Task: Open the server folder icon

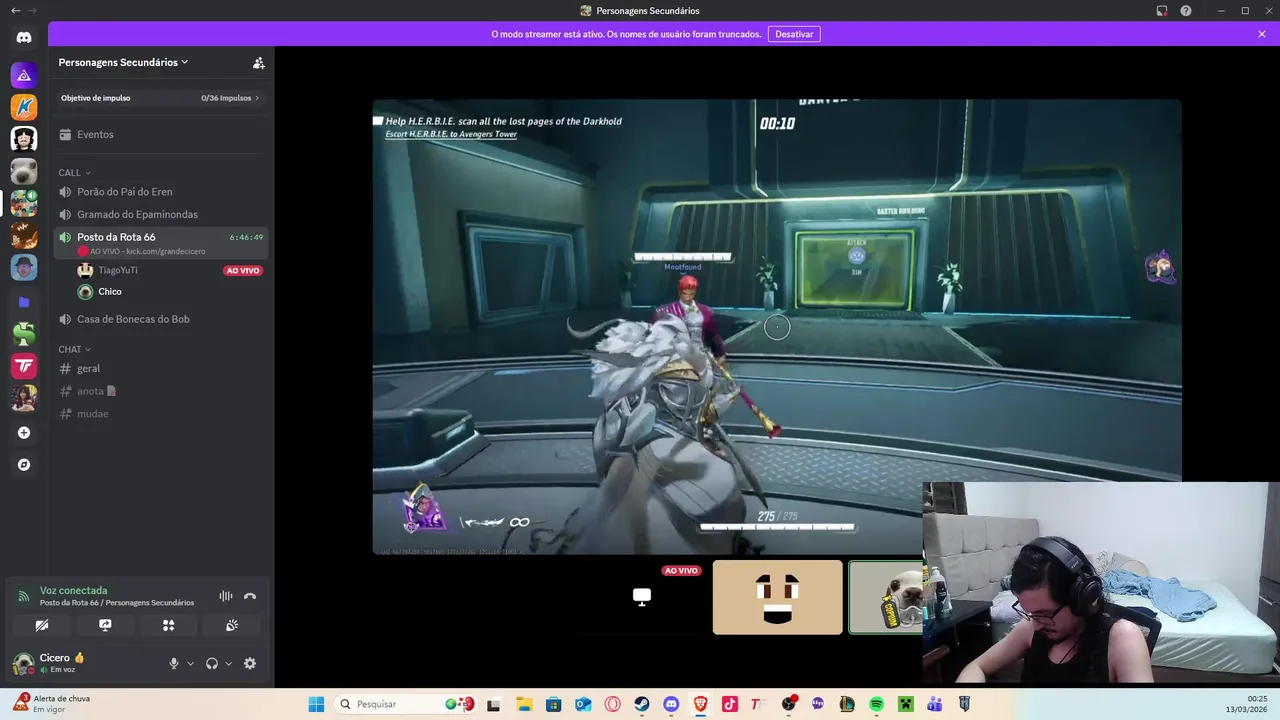Action: [24, 301]
